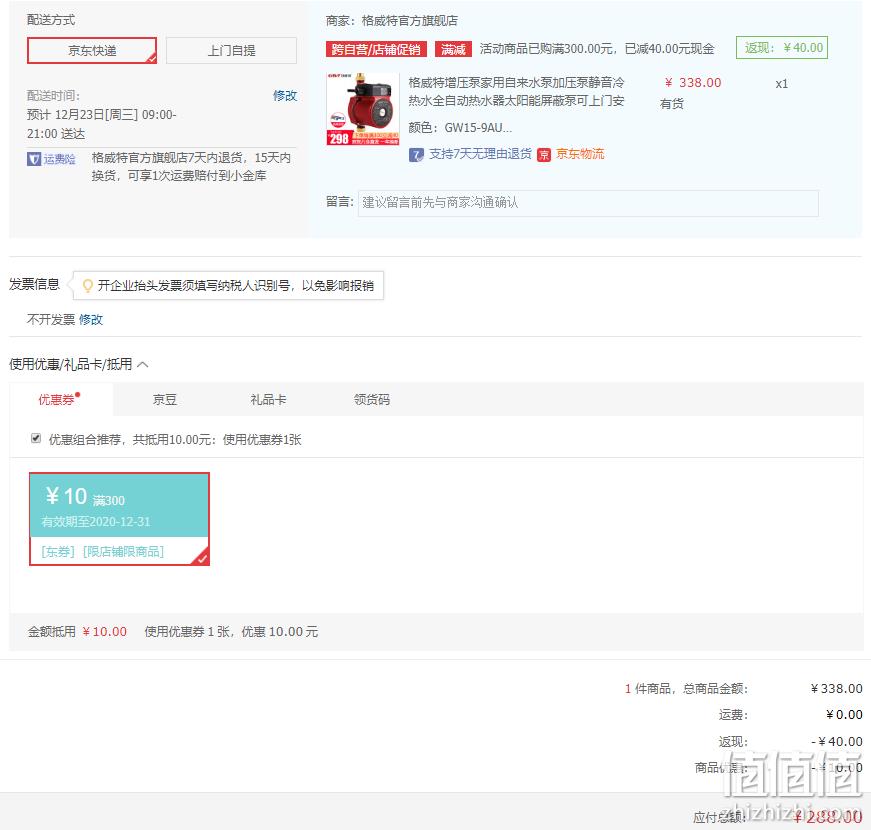Switch to the 优惠券 tab
This screenshot has width=871, height=830.
click(61, 399)
